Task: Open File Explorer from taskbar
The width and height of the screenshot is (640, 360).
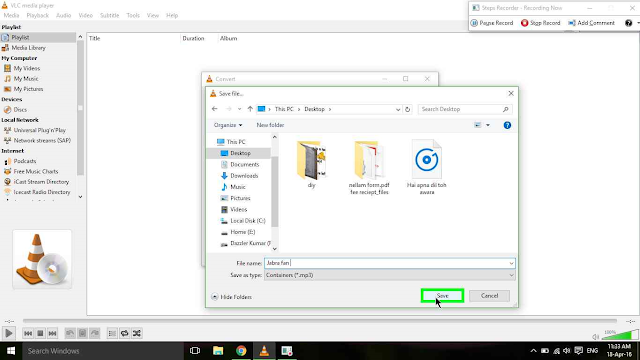Action: pos(218,351)
